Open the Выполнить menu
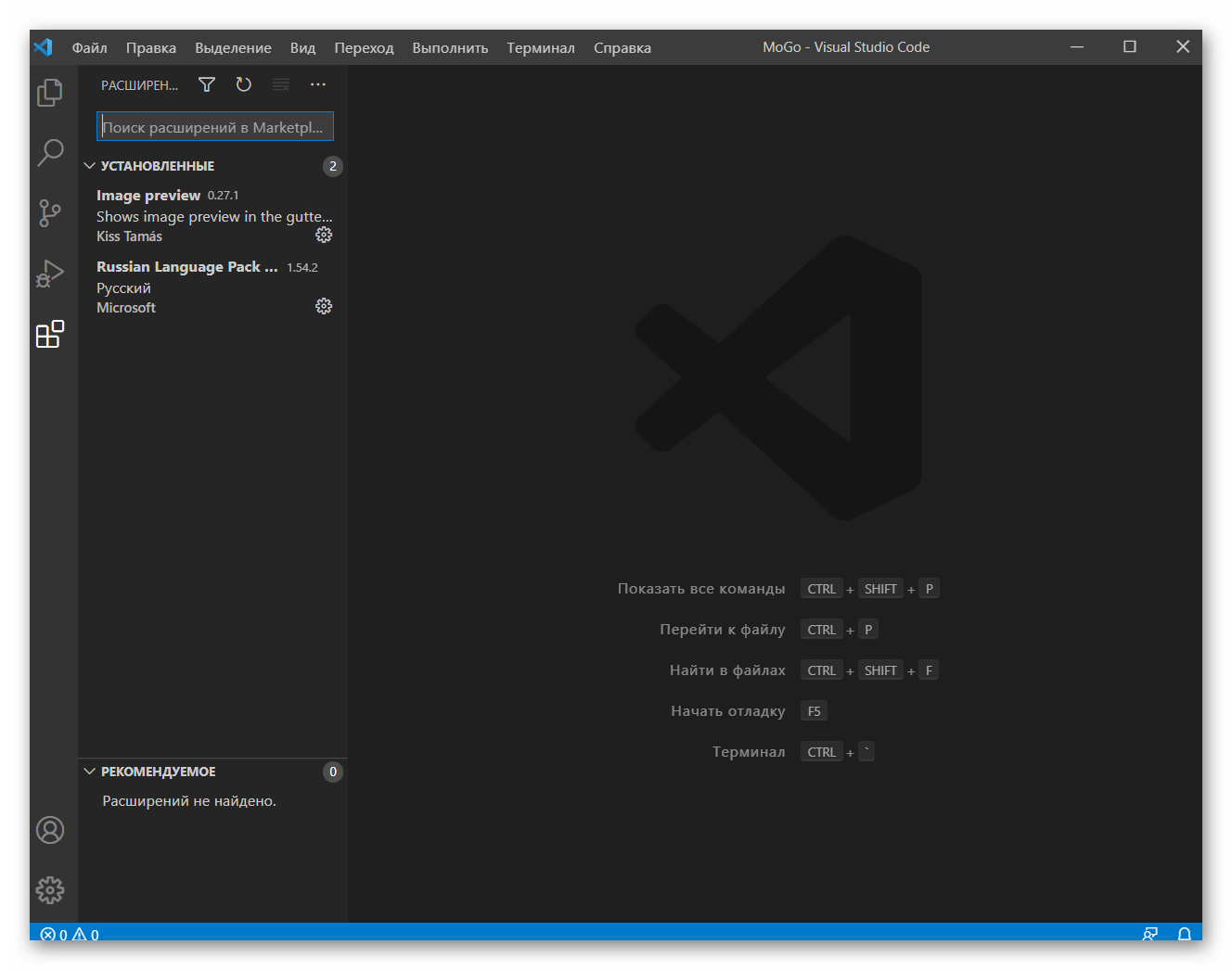The height and width of the screenshot is (970, 1232). 450,47
